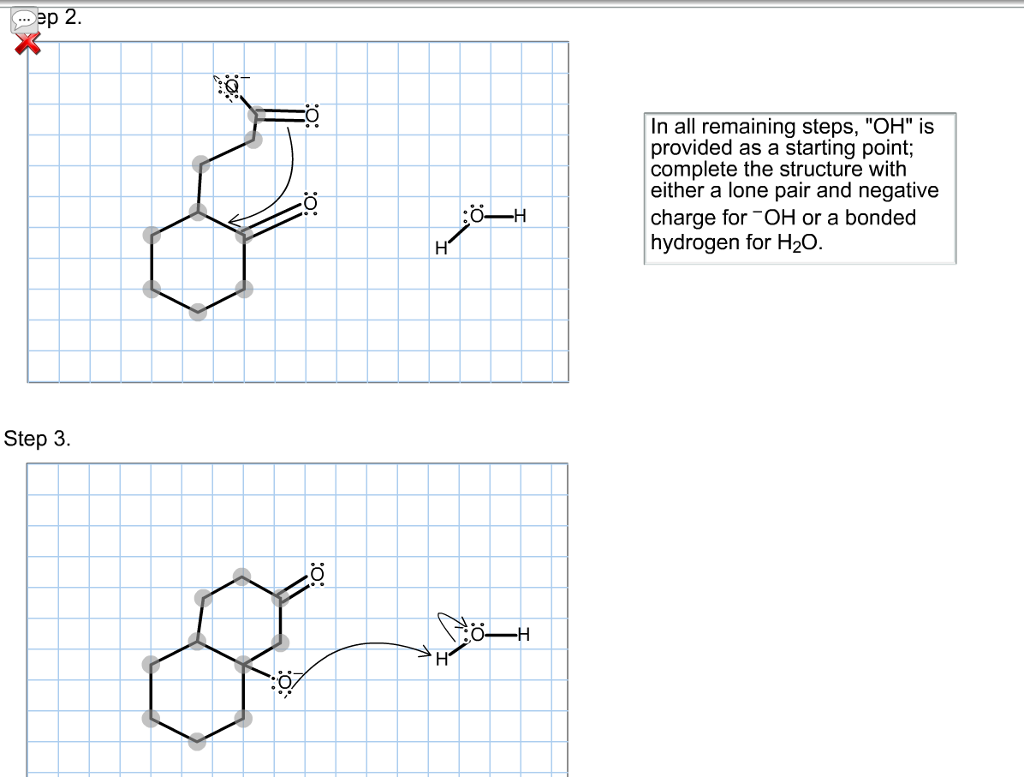
Task: Click the Step 3 heading label
Action: click(38, 437)
